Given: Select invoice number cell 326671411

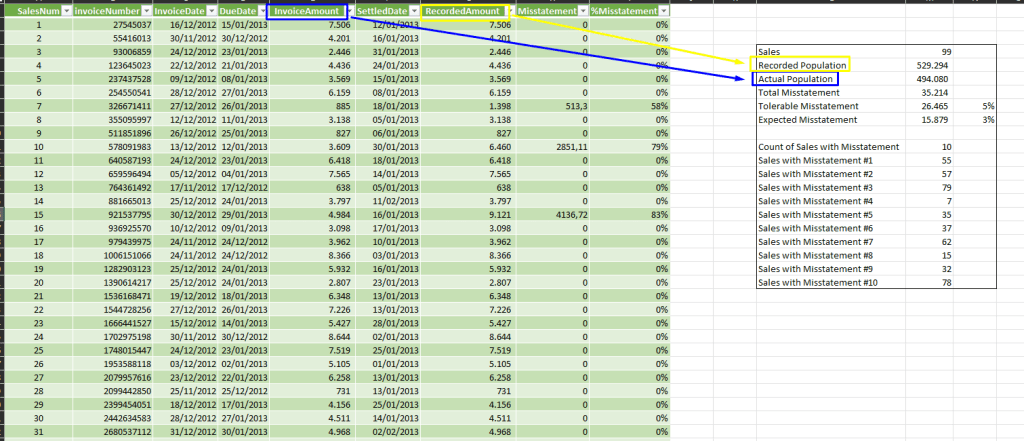Looking at the screenshot, I should (112, 106).
